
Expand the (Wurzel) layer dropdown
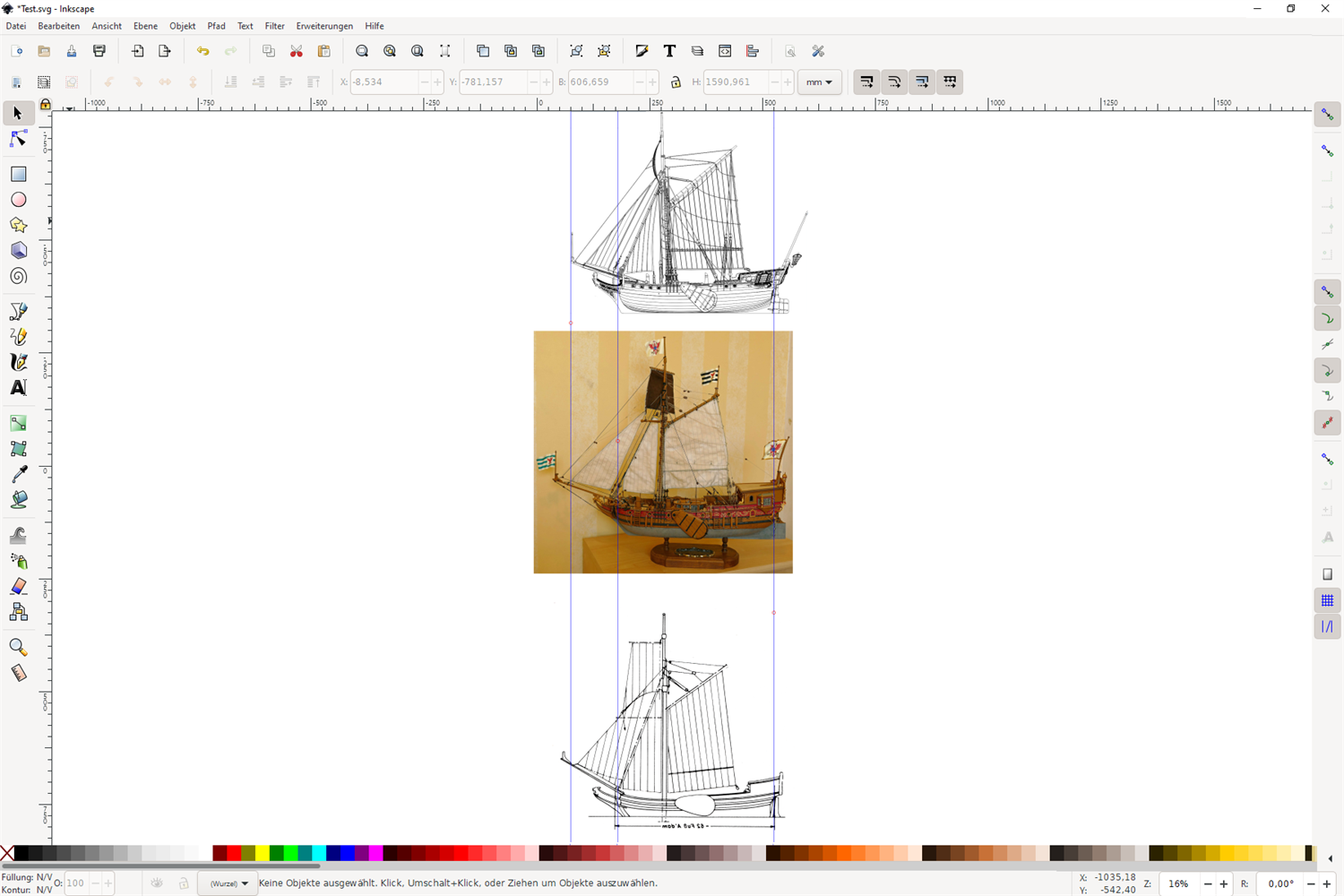pos(228,883)
